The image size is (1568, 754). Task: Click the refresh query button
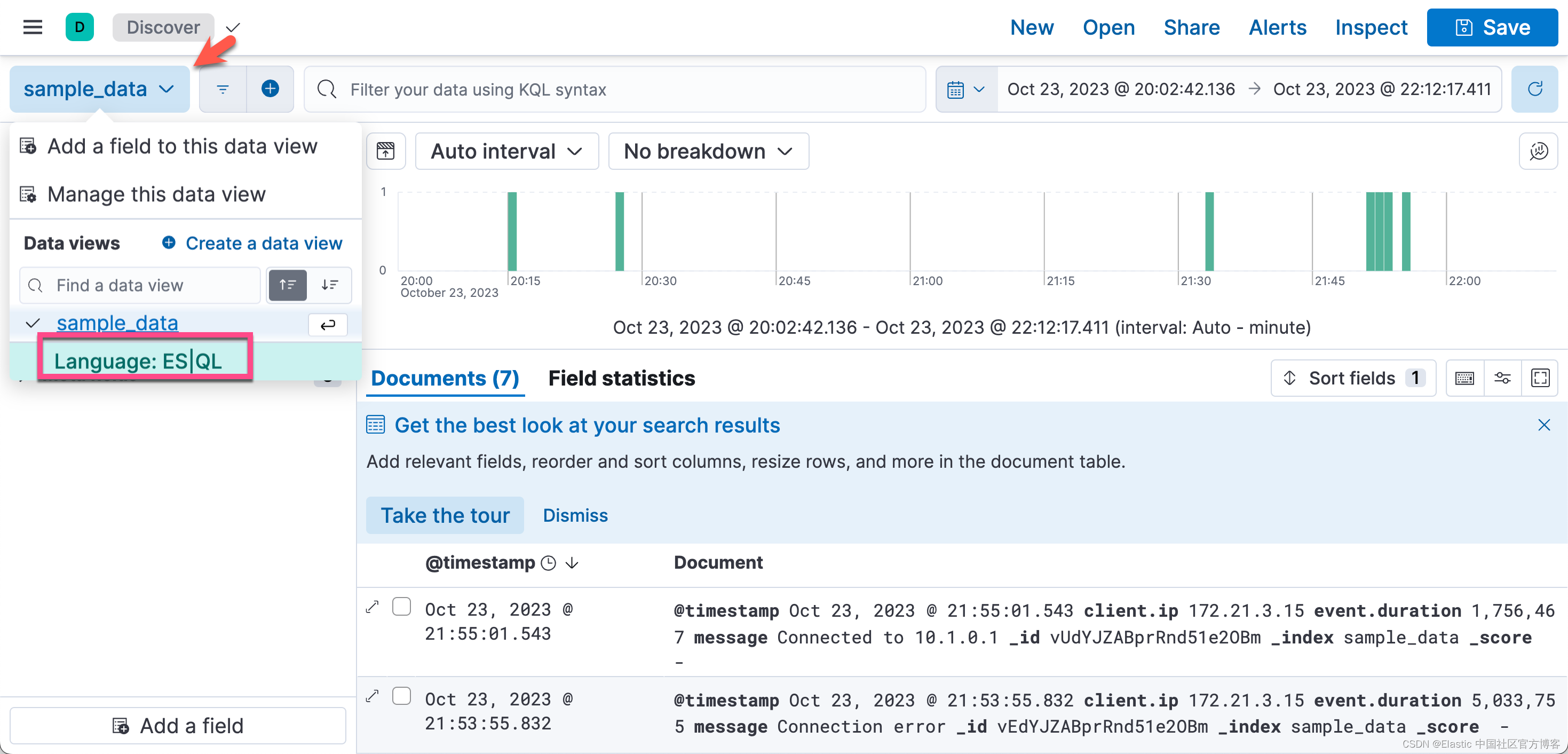pyautogui.click(x=1534, y=89)
